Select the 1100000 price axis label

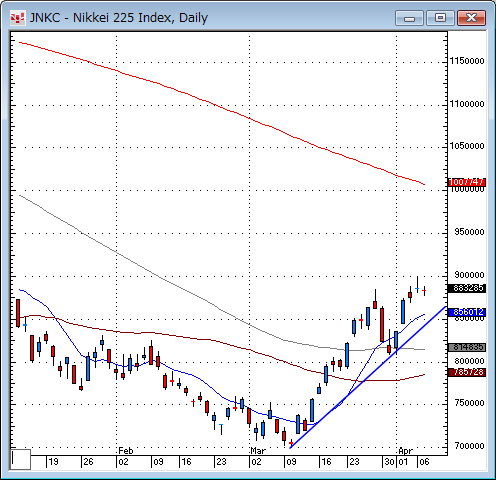tap(467, 104)
